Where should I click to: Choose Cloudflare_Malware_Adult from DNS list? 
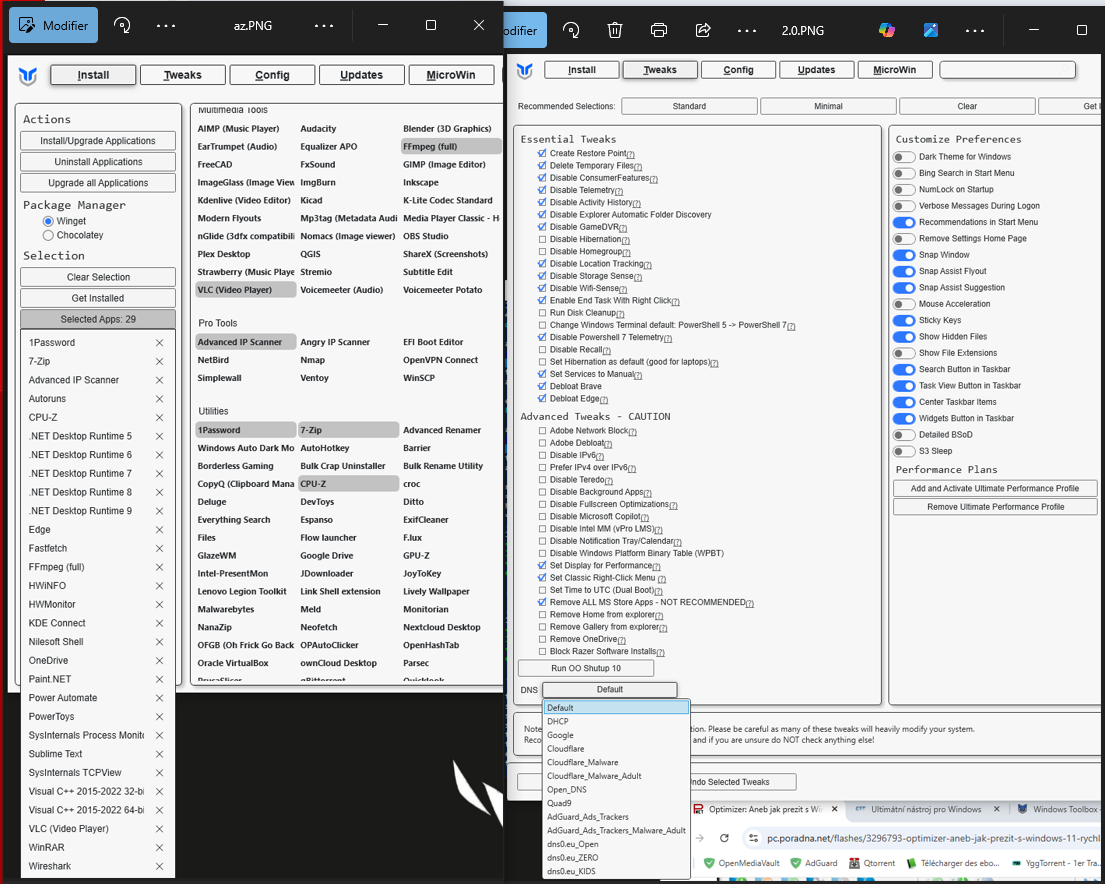594,776
